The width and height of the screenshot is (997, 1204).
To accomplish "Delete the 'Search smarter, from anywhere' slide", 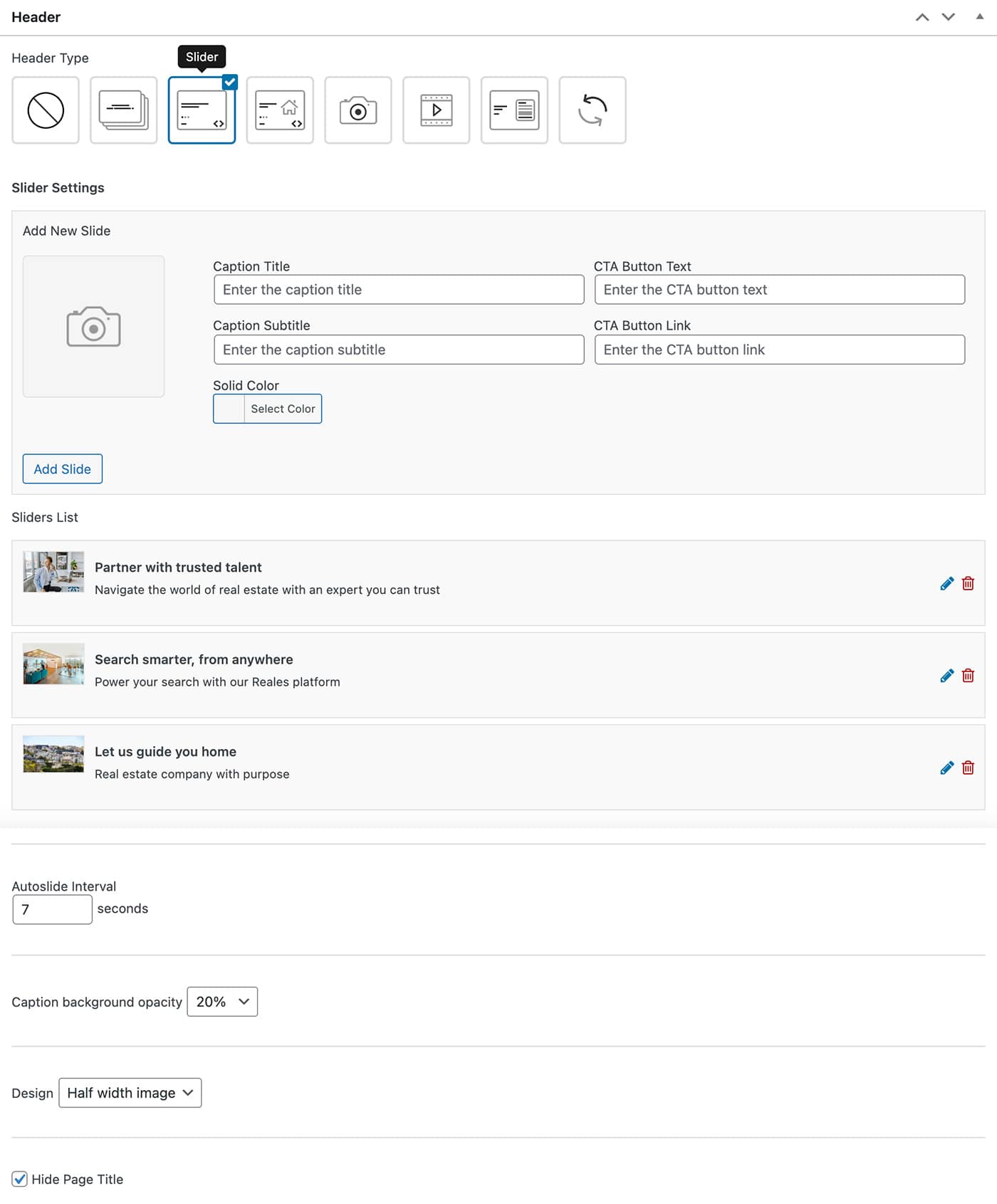I will pyautogui.click(x=968, y=676).
